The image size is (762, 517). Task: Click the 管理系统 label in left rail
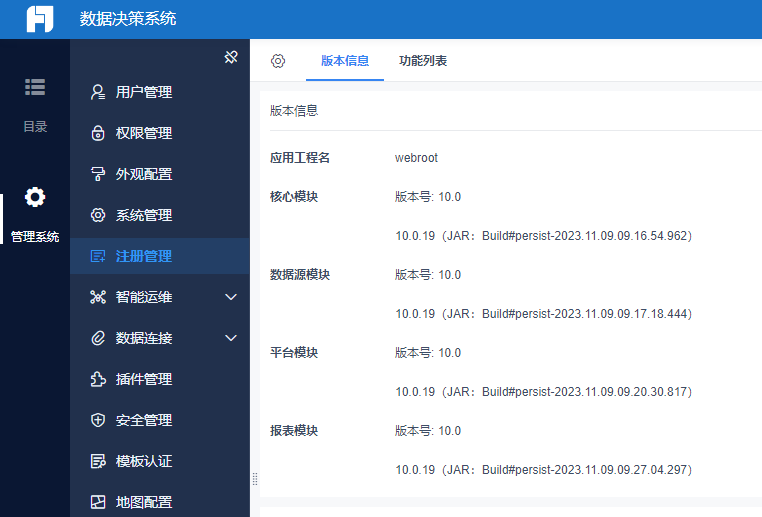[x=35, y=237]
